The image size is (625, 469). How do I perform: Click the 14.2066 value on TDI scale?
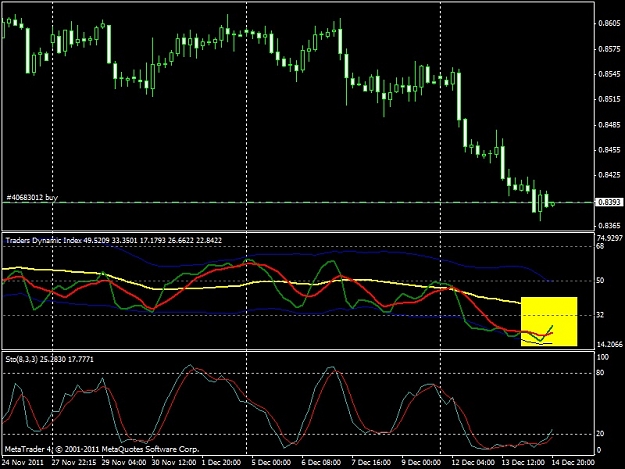610,344
